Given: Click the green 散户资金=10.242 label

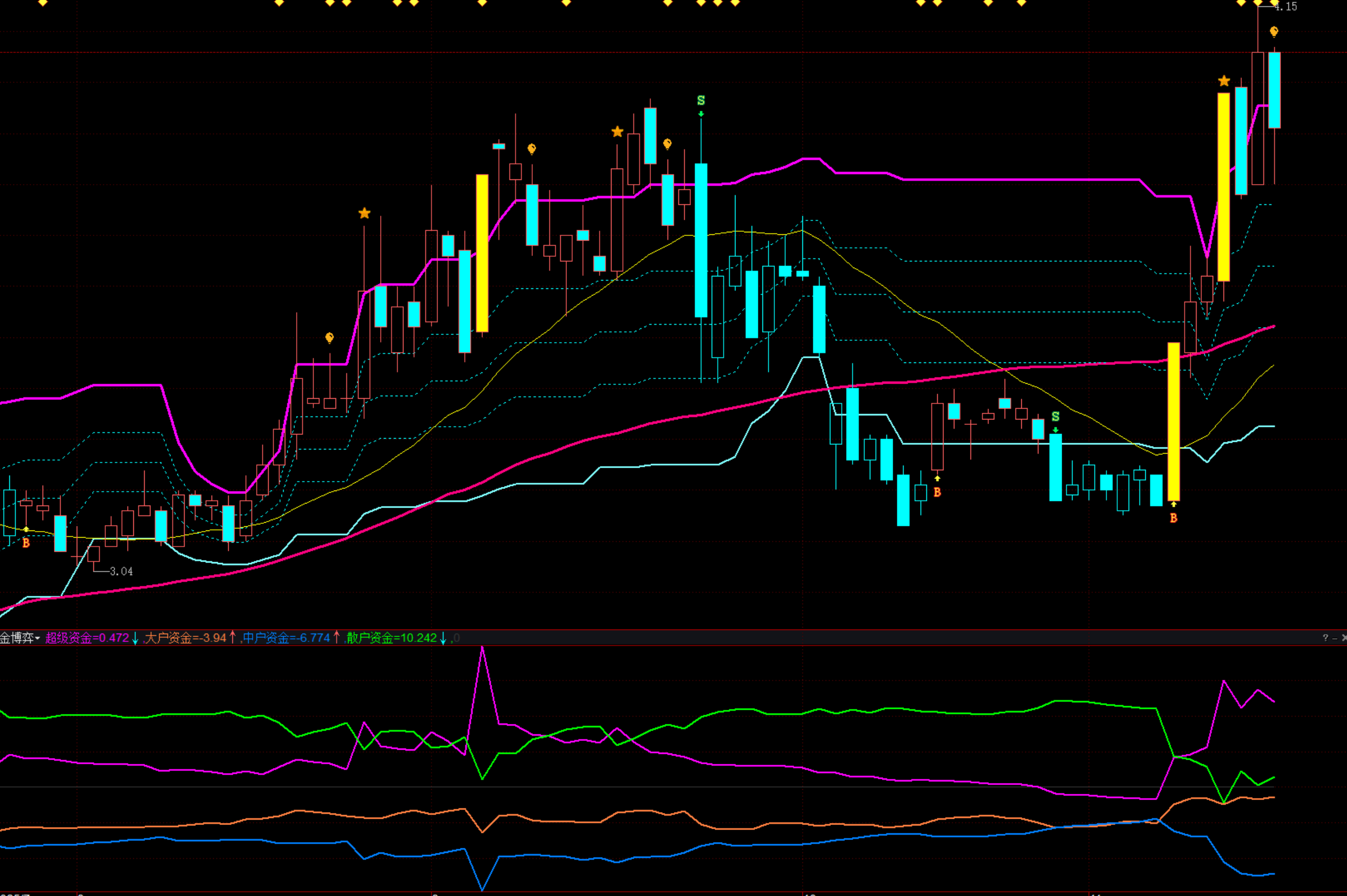Looking at the screenshot, I should [392, 638].
